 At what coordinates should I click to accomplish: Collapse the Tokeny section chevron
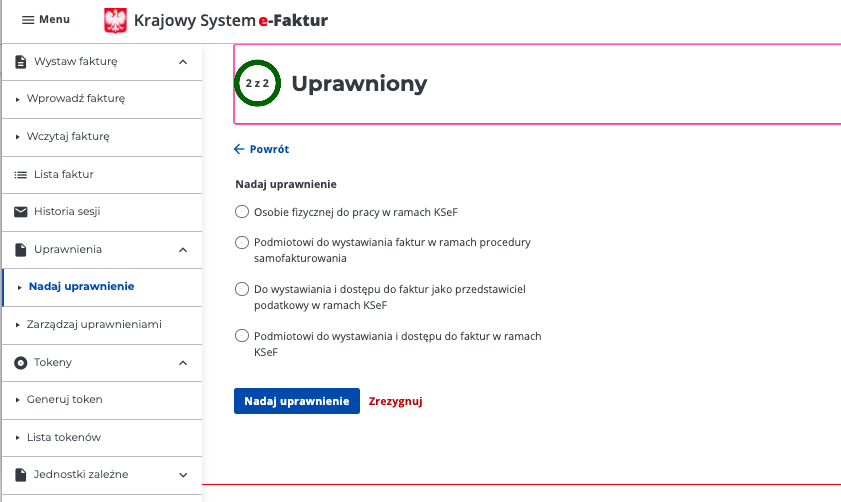pos(183,363)
